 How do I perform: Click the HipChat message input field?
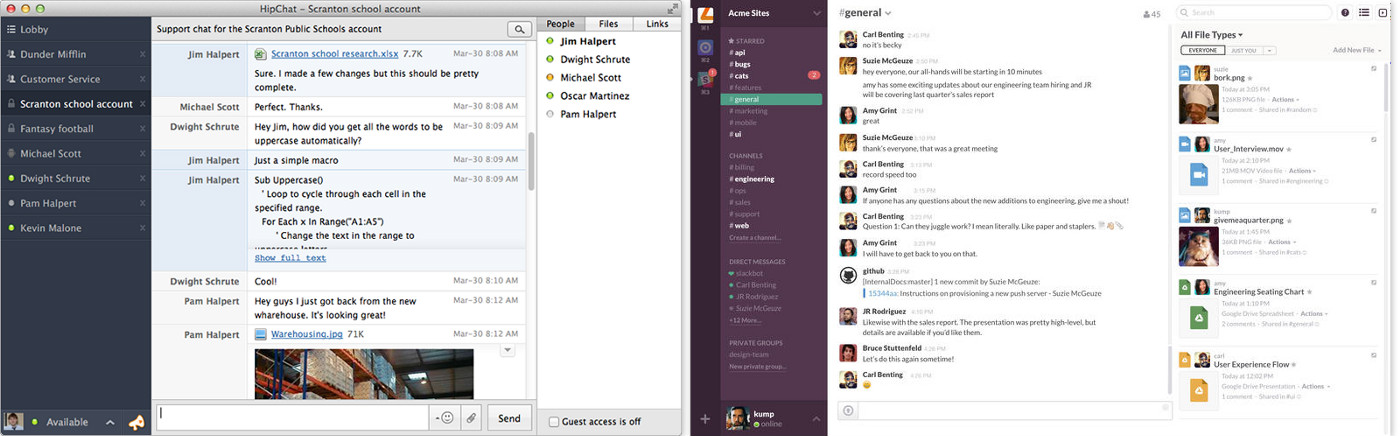point(293,418)
